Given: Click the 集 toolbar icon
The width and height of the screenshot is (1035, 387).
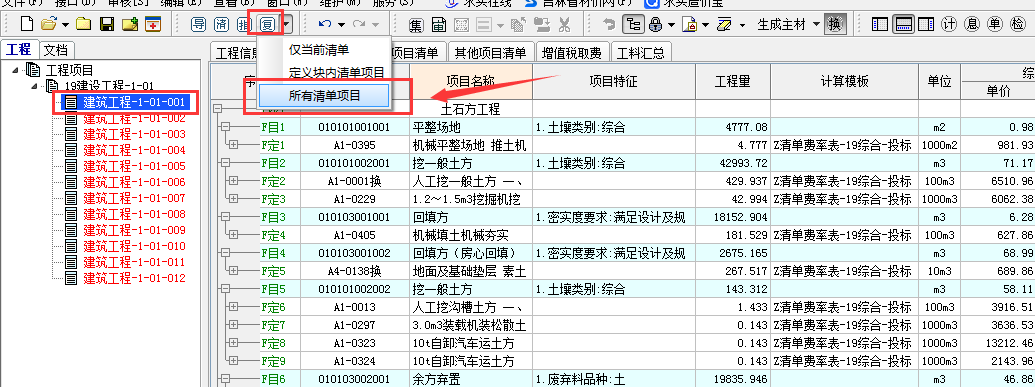Looking at the screenshot, I should coord(416,25).
